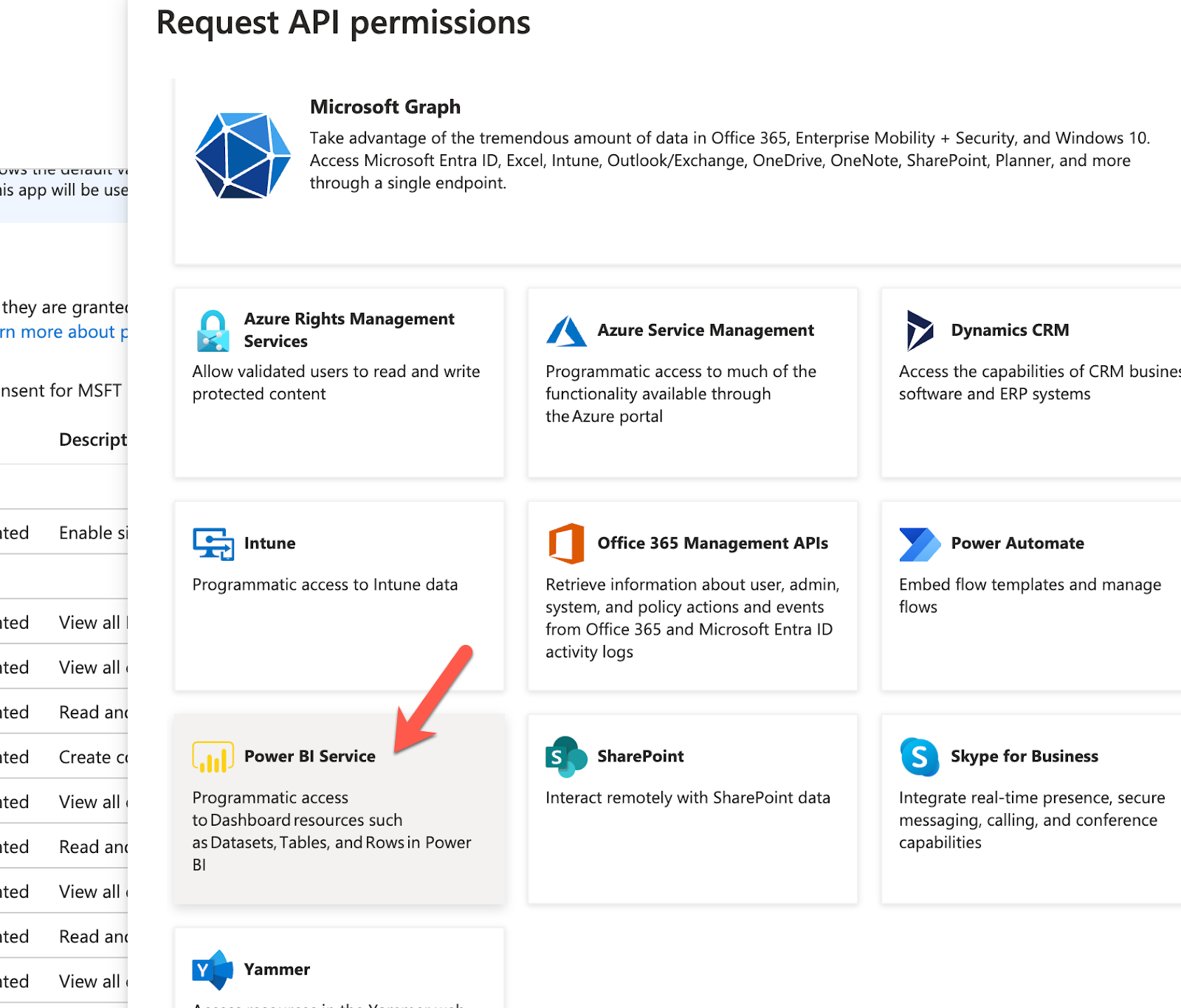
Task: Click the SharePoint logo icon
Action: pos(566,757)
